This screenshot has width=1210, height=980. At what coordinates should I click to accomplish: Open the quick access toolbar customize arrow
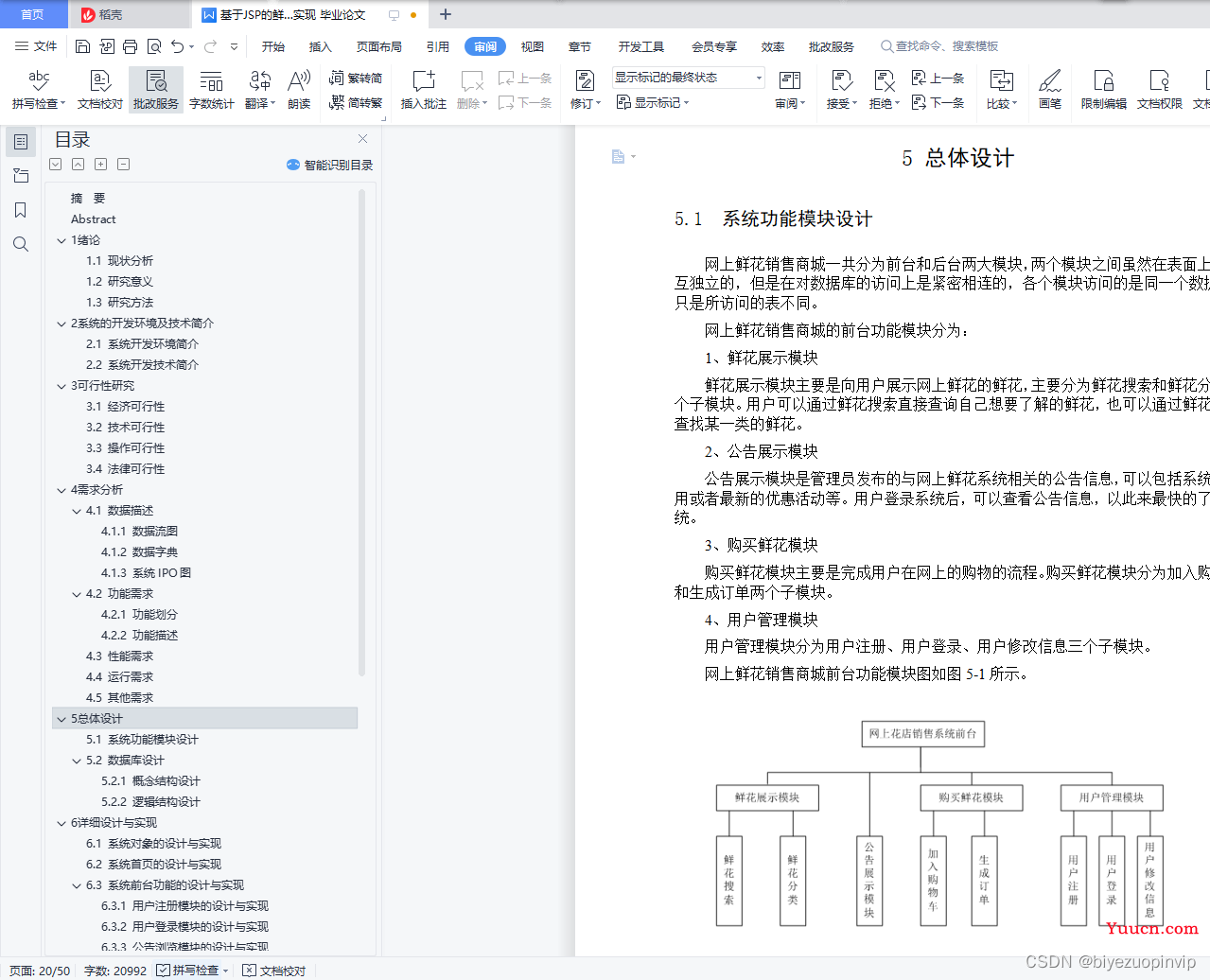235,46
